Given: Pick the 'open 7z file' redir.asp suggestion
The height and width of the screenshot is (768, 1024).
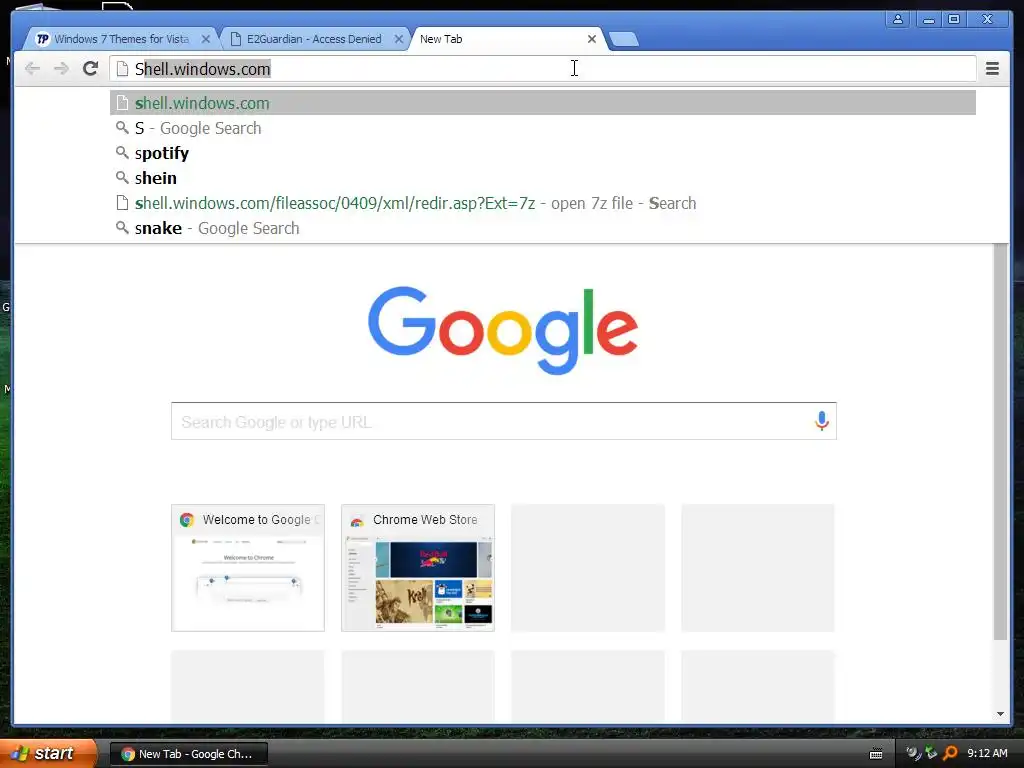Looking at the screenshot, I should [543, 203].
